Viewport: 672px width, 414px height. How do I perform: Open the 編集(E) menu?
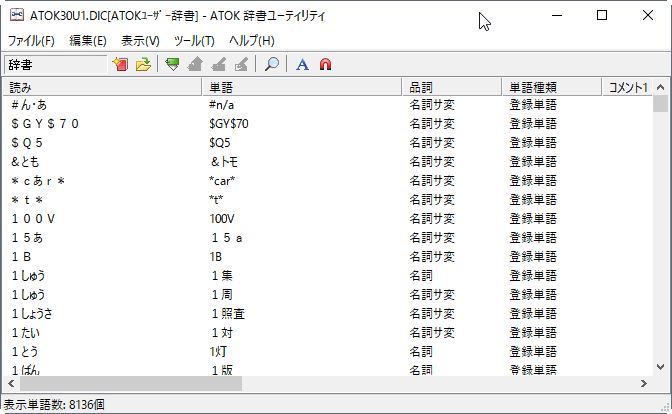88,41
